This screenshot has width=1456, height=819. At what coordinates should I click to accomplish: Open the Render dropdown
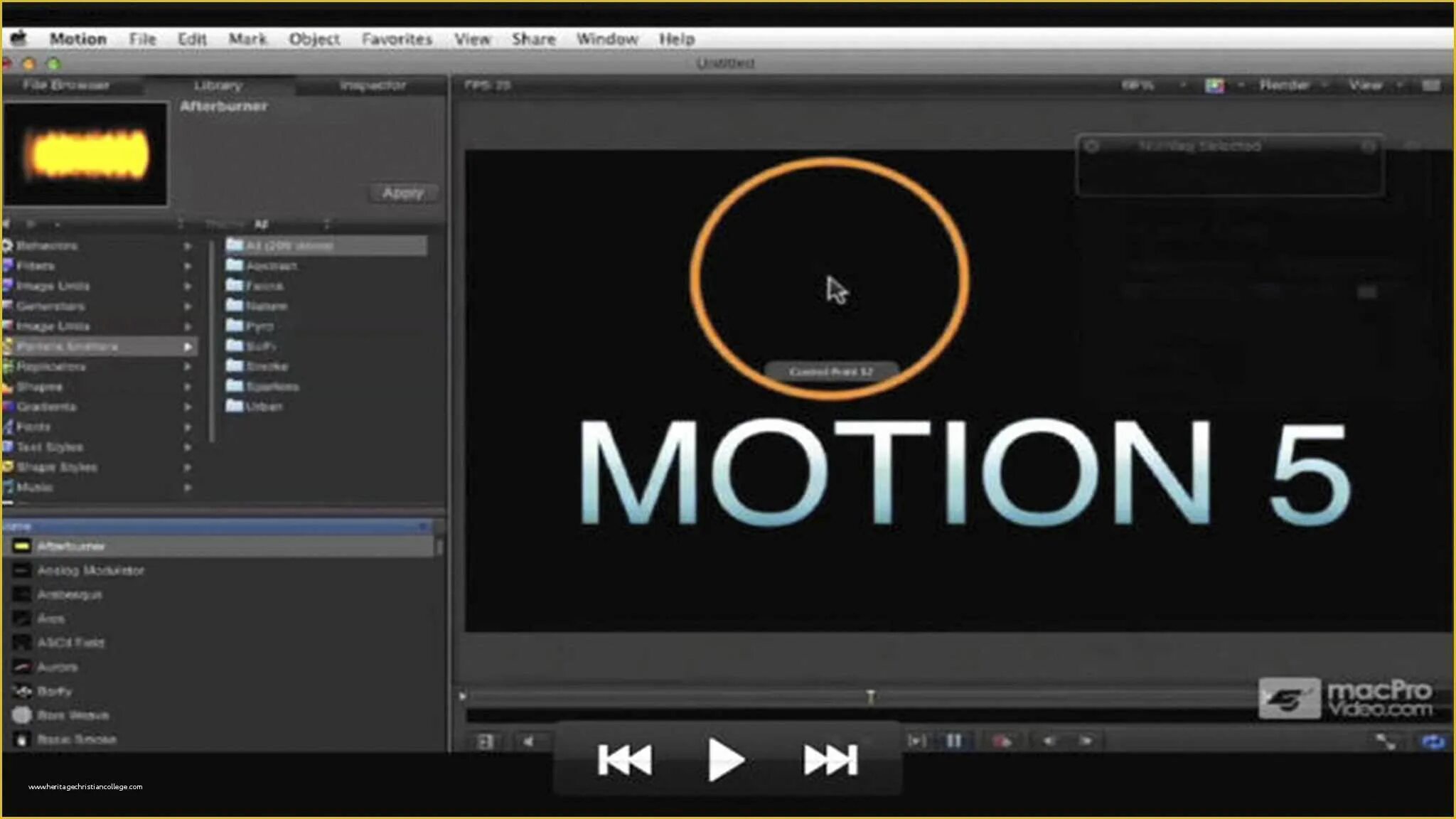pos(1292,85)
